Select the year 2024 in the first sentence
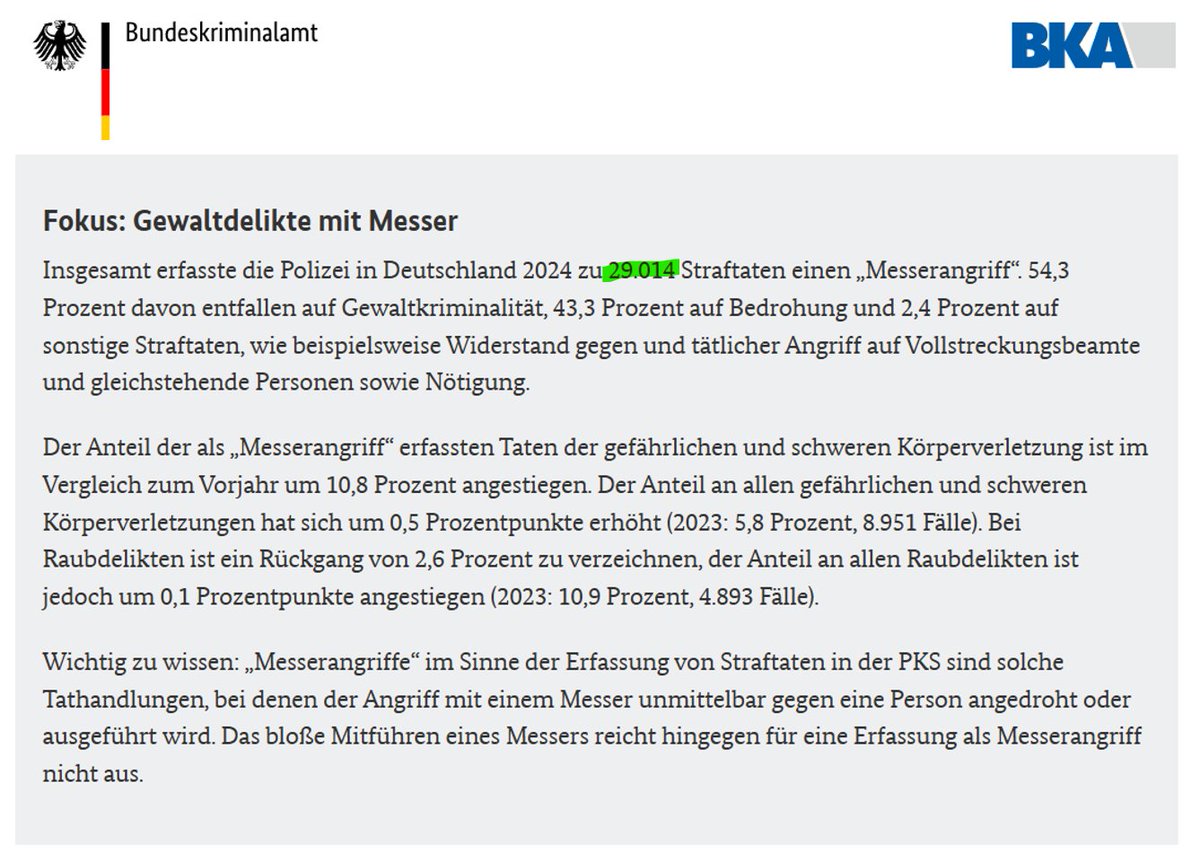Screen dimensions: 1200x854 [547, 270]
